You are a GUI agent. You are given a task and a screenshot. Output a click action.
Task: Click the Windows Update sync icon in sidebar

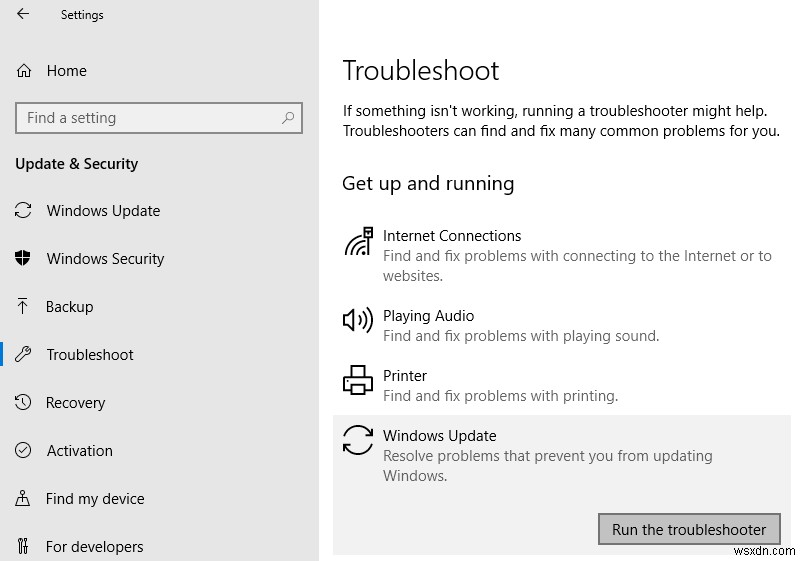tap(24, 211)
